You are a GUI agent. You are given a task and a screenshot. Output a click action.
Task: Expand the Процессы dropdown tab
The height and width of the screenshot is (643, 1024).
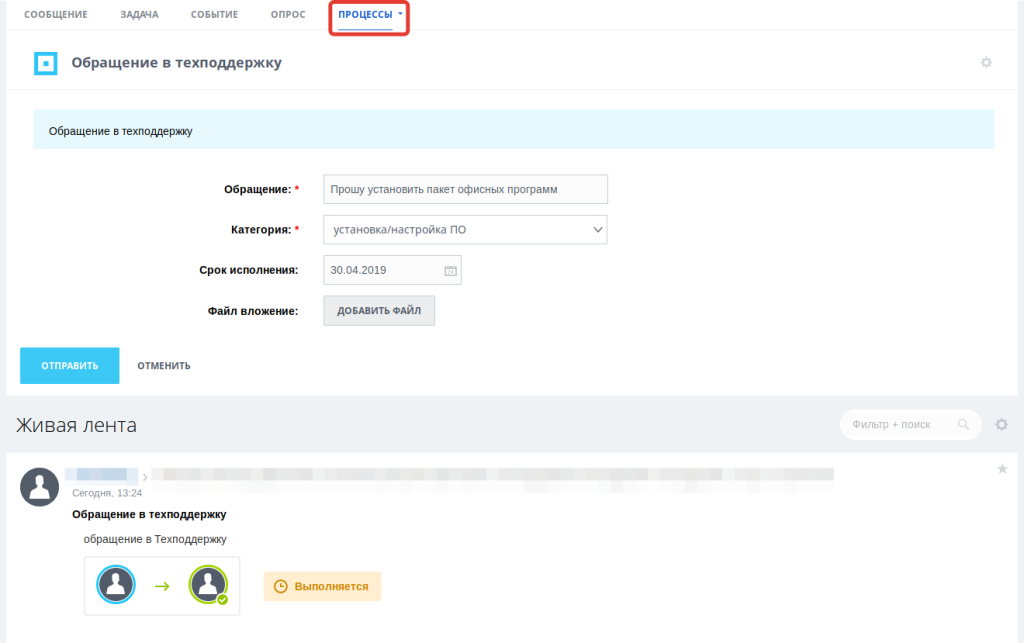[370, 14]
